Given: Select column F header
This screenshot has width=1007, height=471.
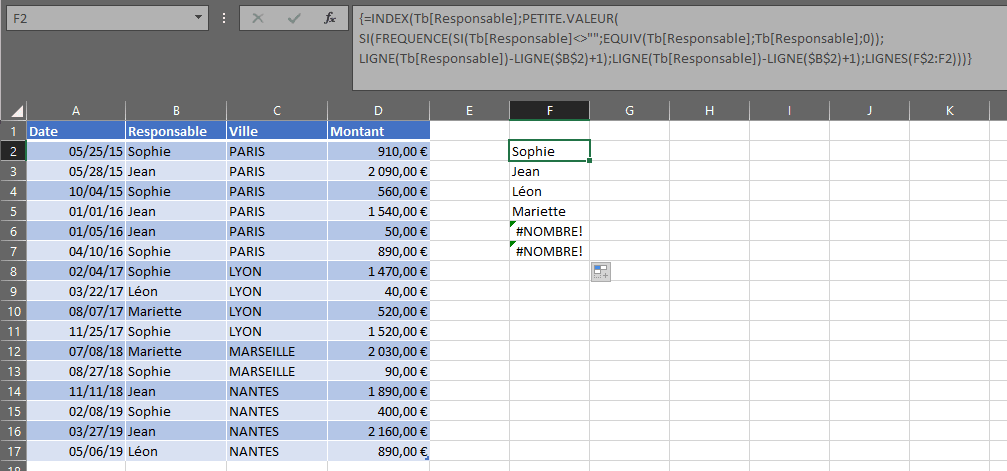Looking at the screenshot, I should (549, 110).
